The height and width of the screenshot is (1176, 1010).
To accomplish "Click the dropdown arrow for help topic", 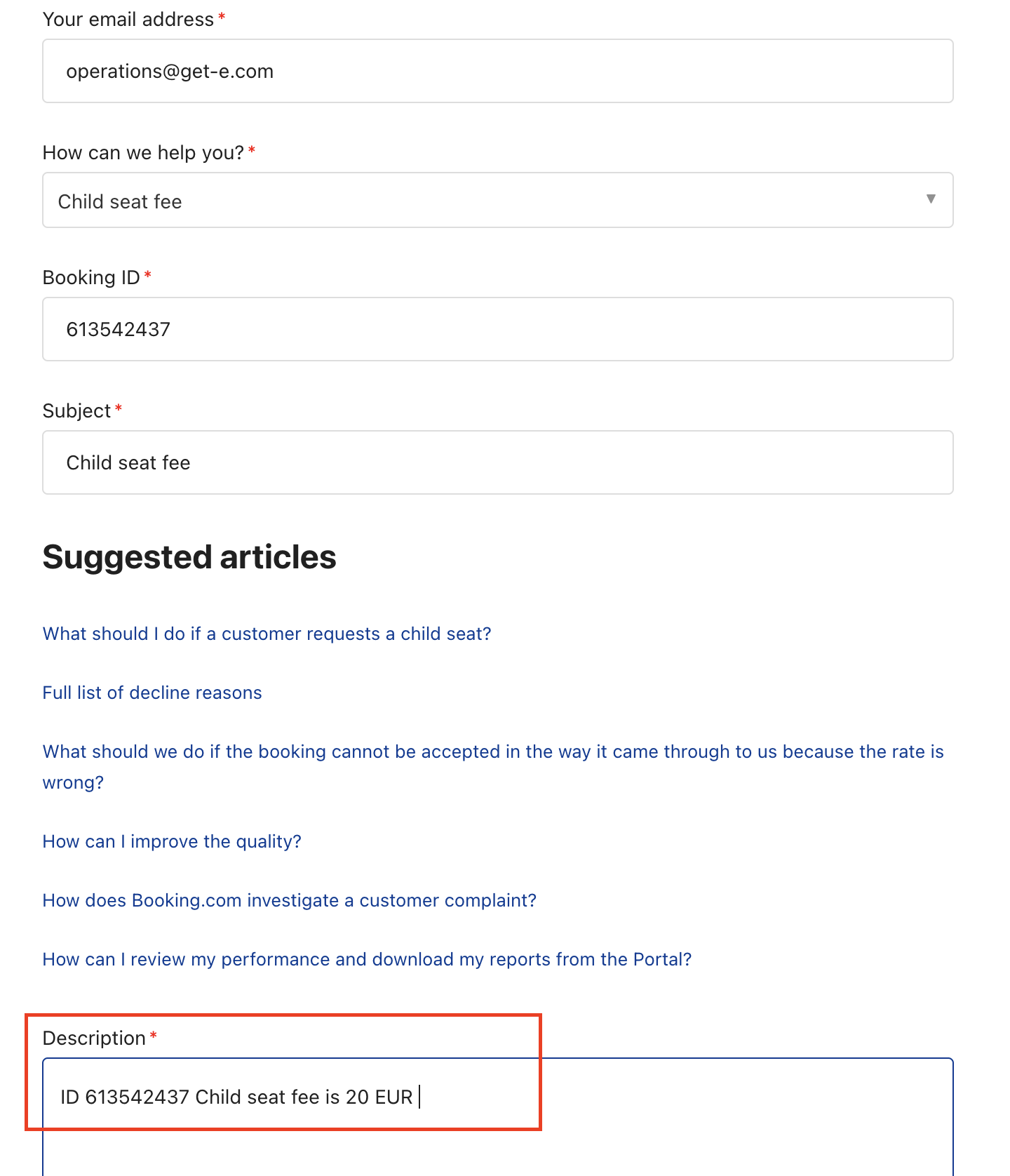I will [x=931, y=199].
